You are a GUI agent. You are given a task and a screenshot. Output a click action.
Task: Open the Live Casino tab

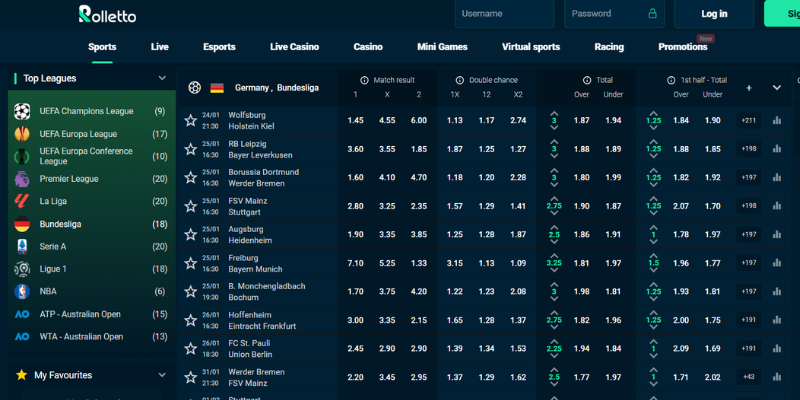[x=294, y=47]
